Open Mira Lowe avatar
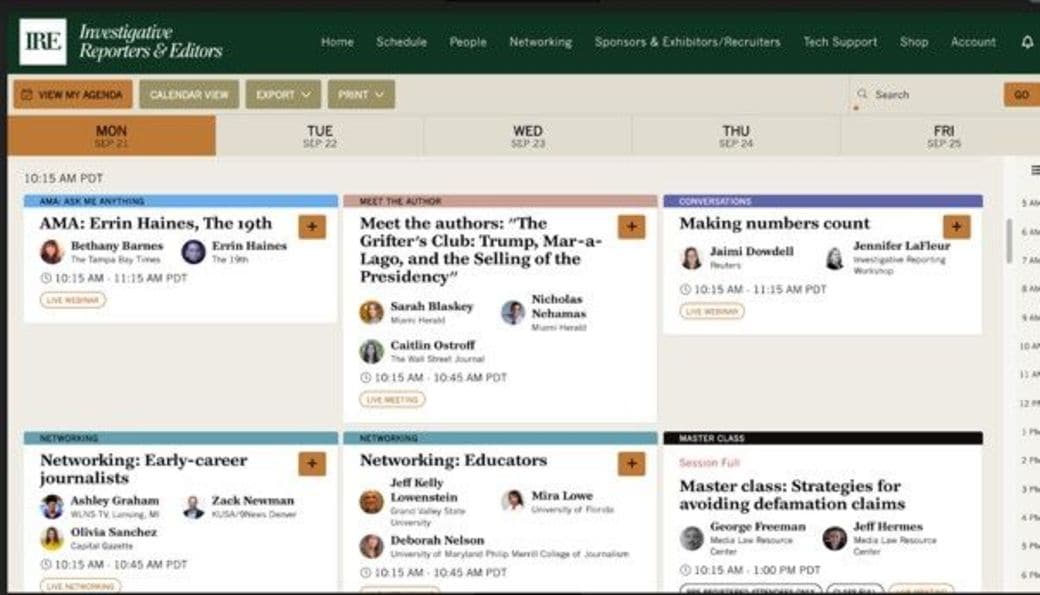This screenshot has width=1040, height=595. point(513,501)
